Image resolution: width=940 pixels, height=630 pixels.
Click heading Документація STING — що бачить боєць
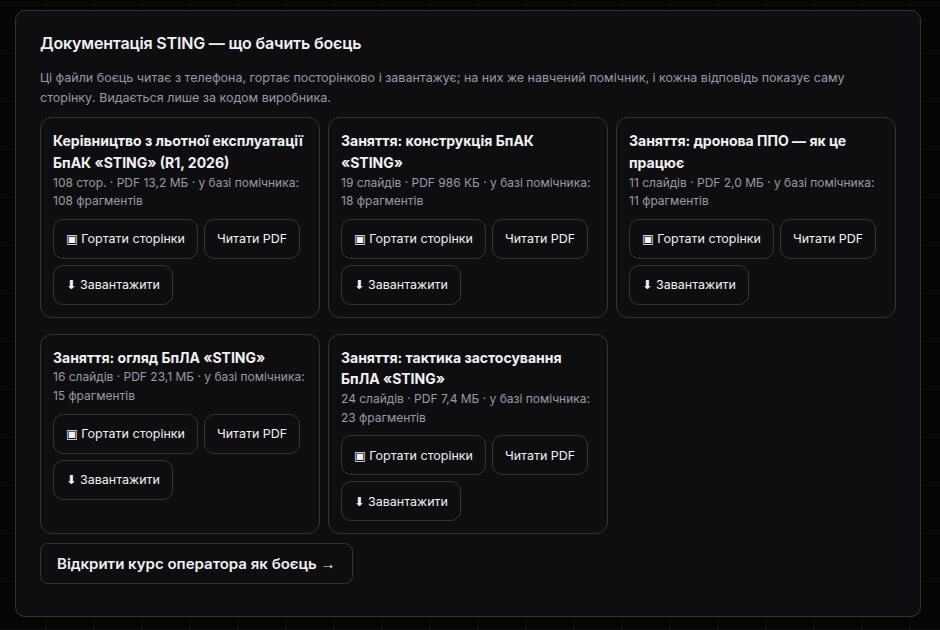(x=201, y=44)
